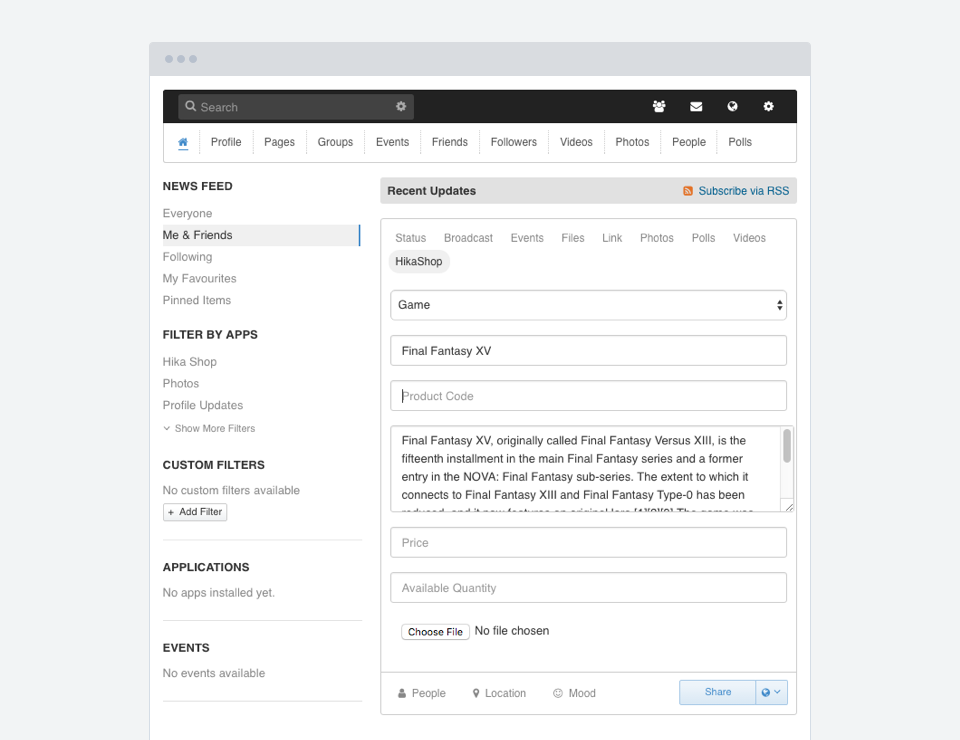Open the Groups menu item
Viewport: 960px width, 740px height.
click(x=335, y=142)
